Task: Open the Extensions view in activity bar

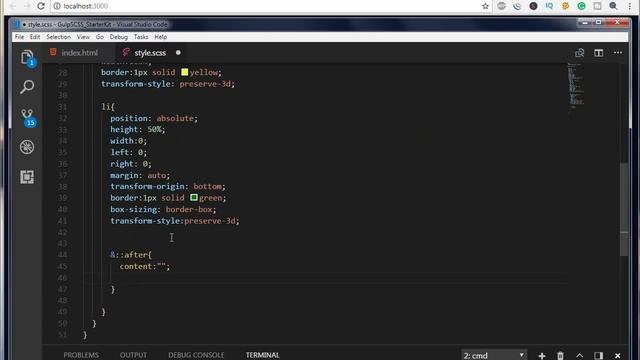Action: (x=27, y=177)
